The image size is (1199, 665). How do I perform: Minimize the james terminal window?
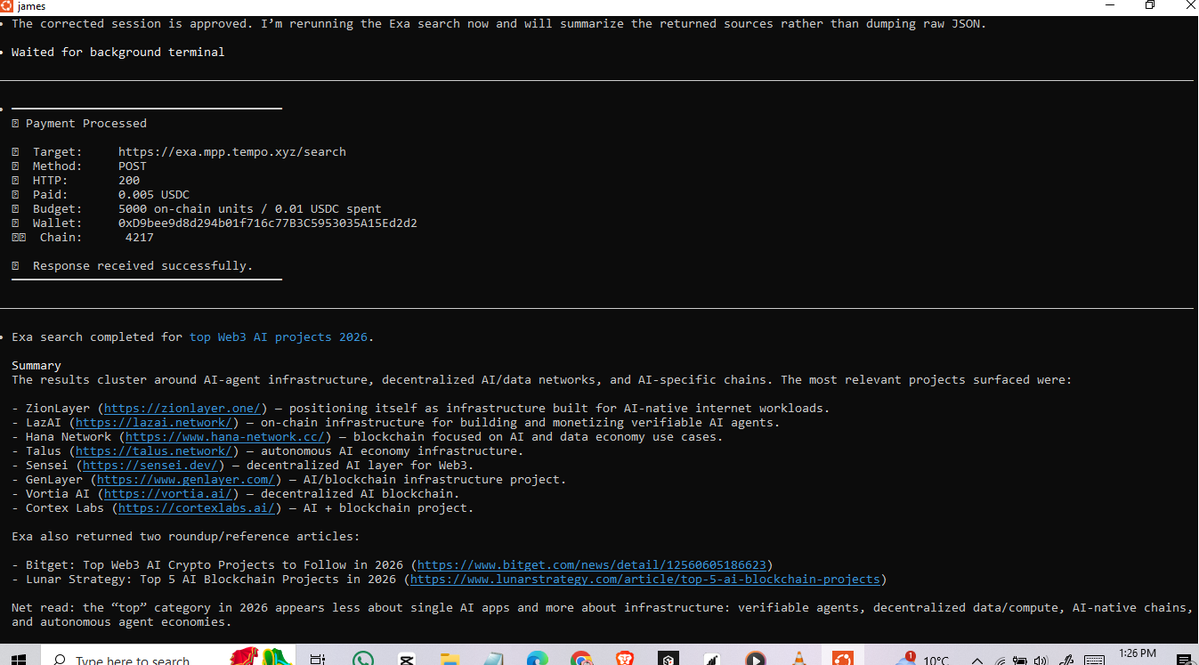(1110, 5)
